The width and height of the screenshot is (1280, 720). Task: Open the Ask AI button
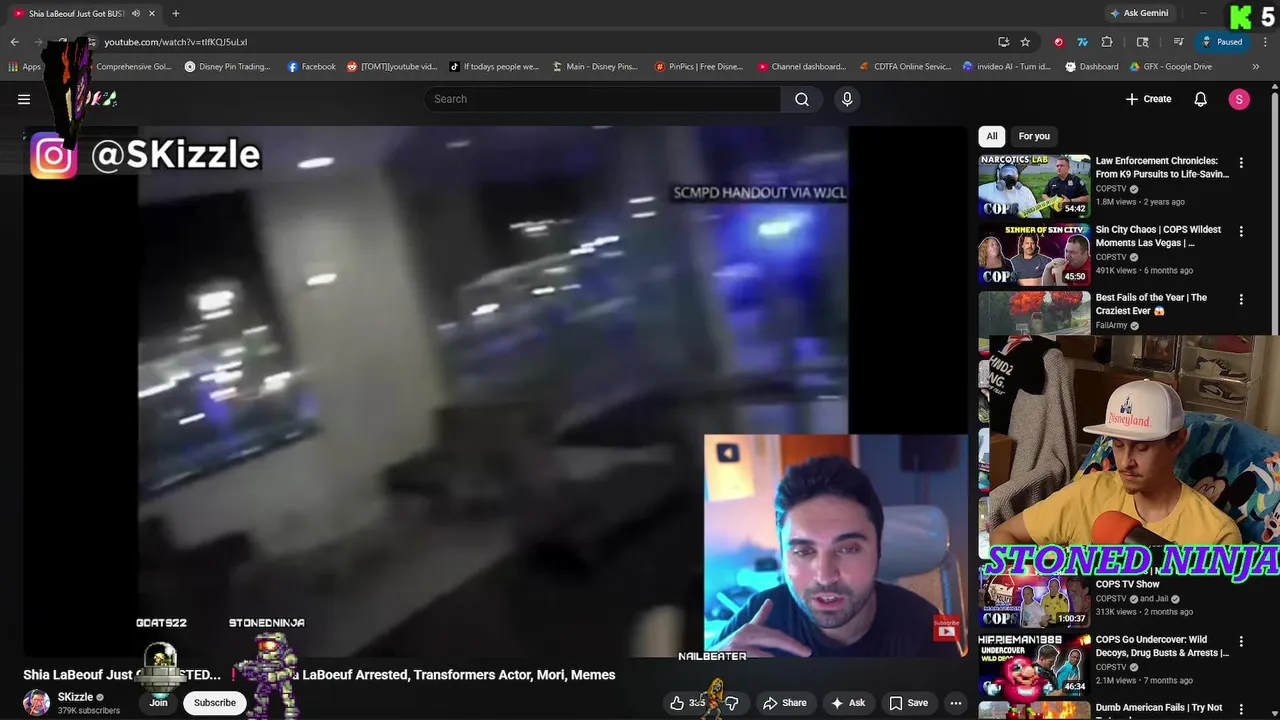847,703
